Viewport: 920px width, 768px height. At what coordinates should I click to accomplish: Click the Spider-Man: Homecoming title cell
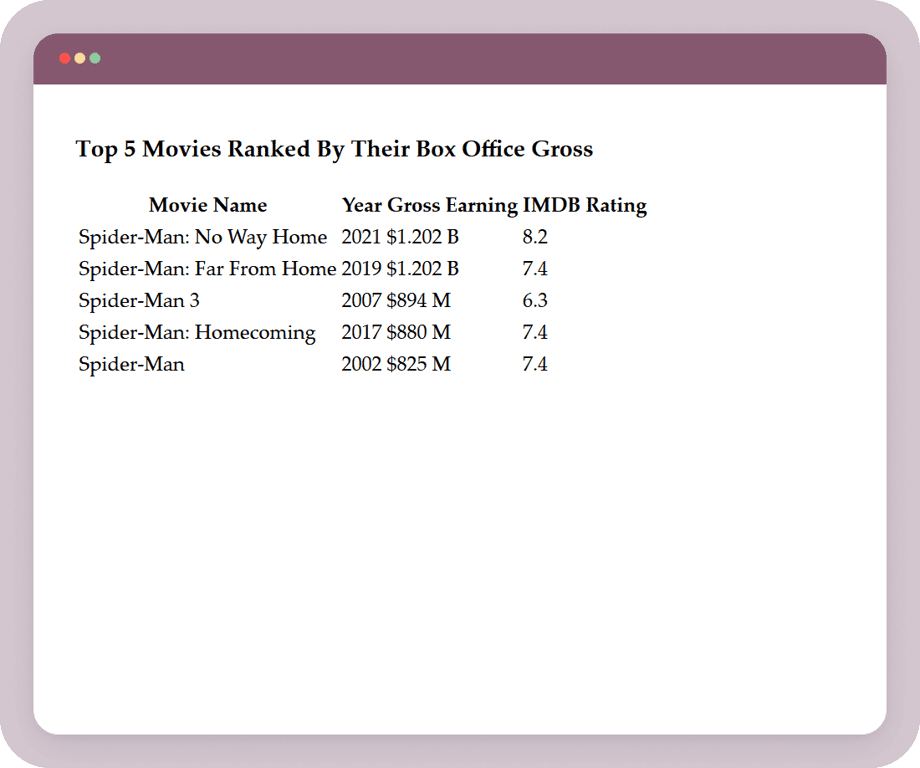(197, 333)
